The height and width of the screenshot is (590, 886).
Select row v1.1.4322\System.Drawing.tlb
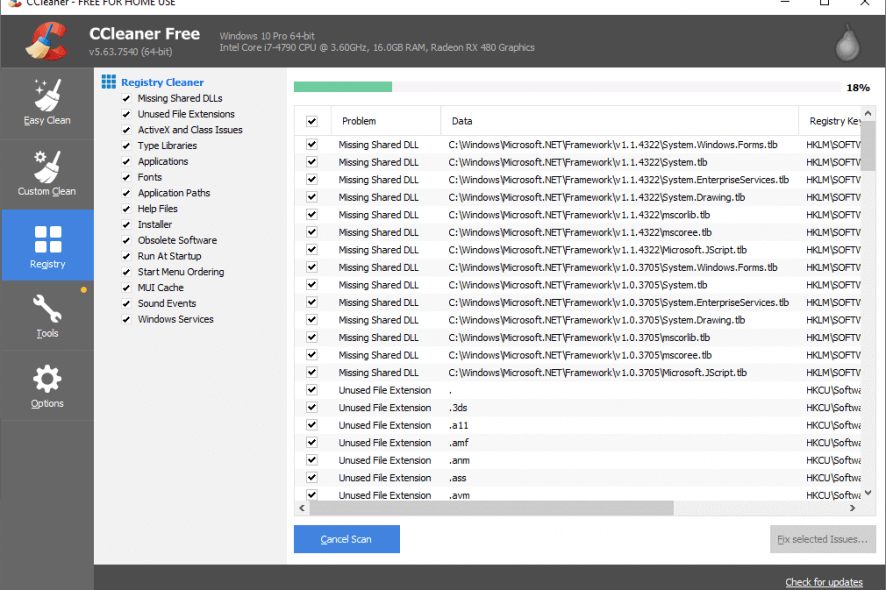577,197
